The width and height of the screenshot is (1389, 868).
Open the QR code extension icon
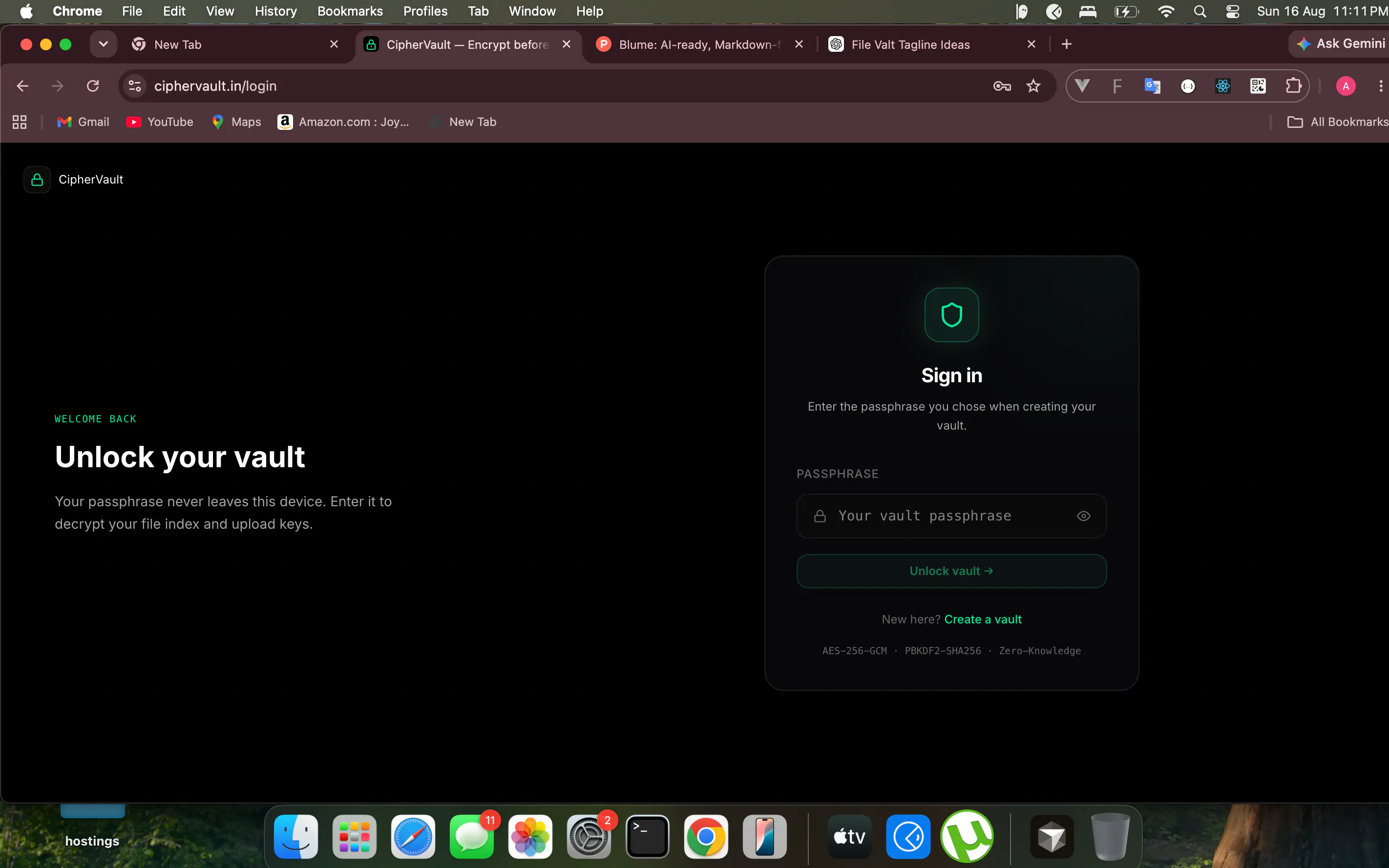pos(1258,86)
